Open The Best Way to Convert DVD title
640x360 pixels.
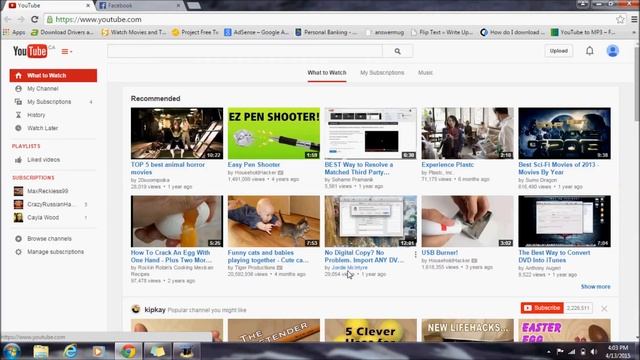pos(554,256)
